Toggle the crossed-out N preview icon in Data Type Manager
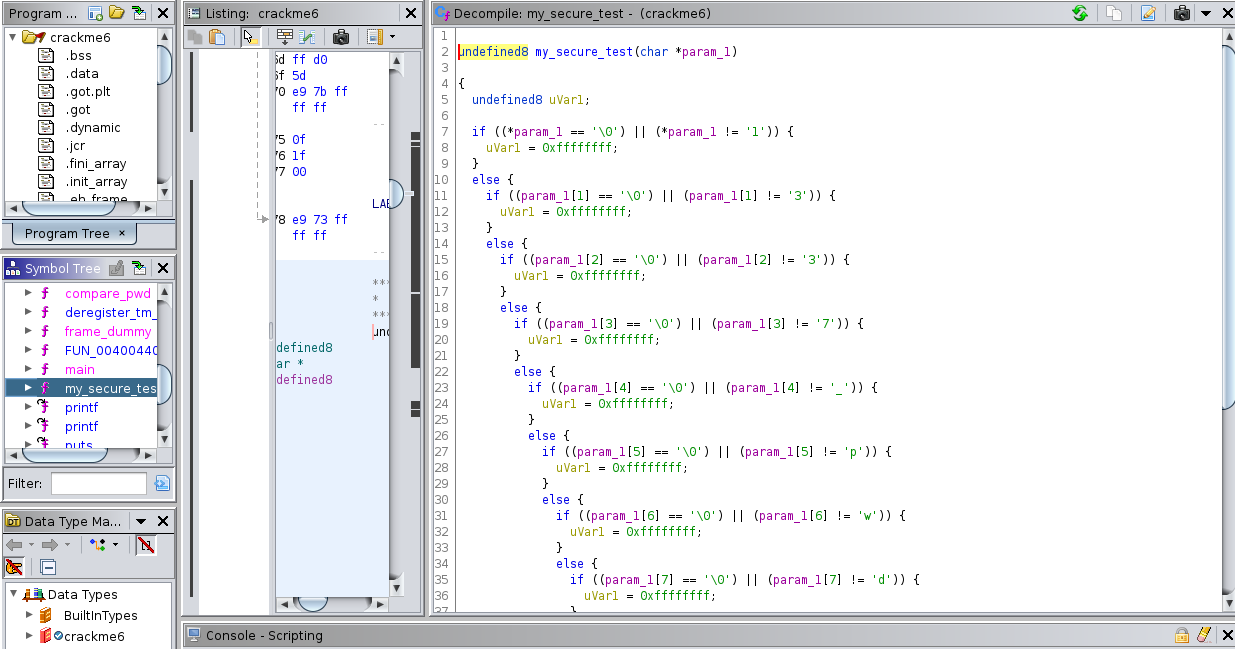This screenshot has width=1235, height=649. tap(146, 545)
